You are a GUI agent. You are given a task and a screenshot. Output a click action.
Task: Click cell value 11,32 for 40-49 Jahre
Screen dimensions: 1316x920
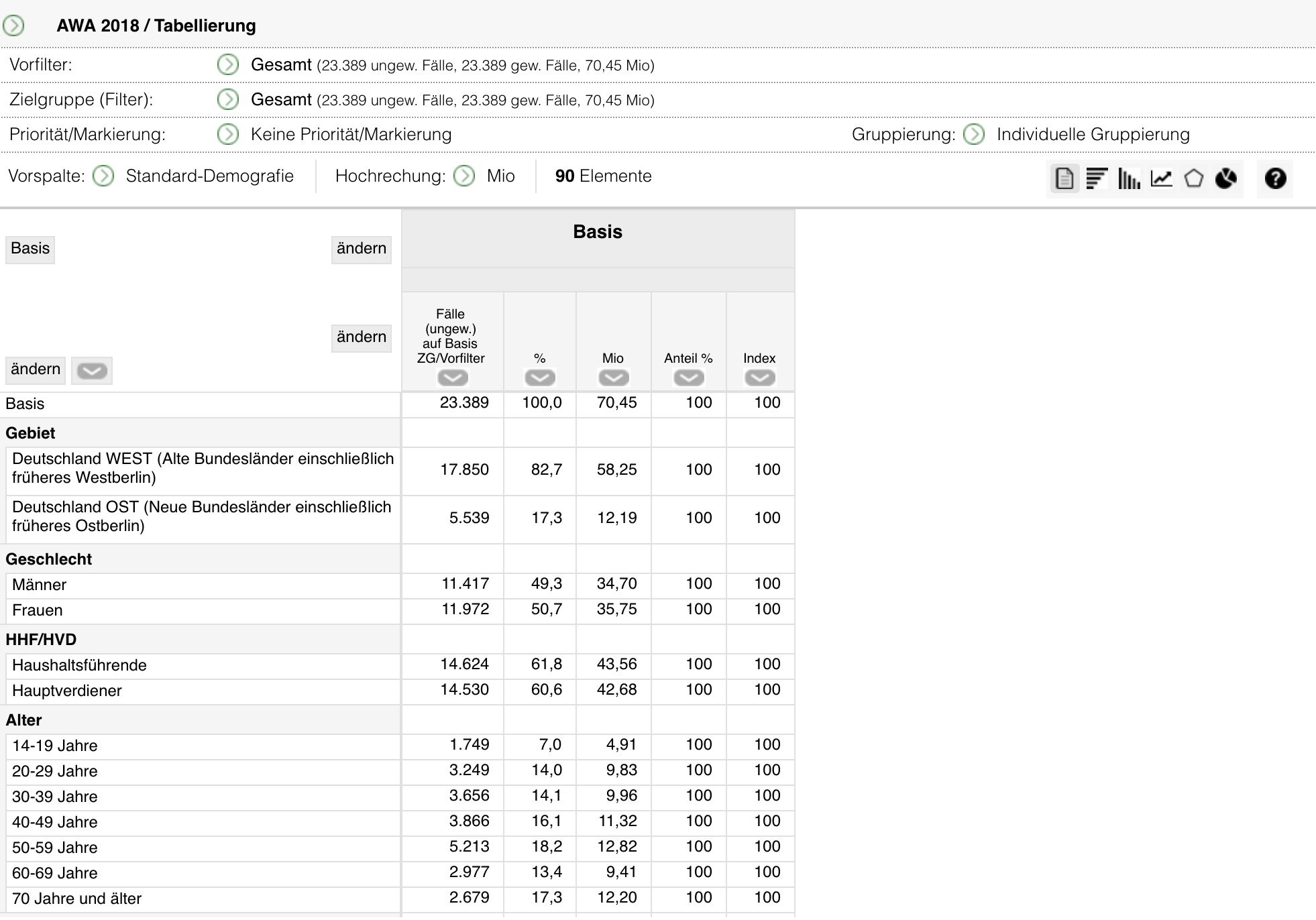617,821
